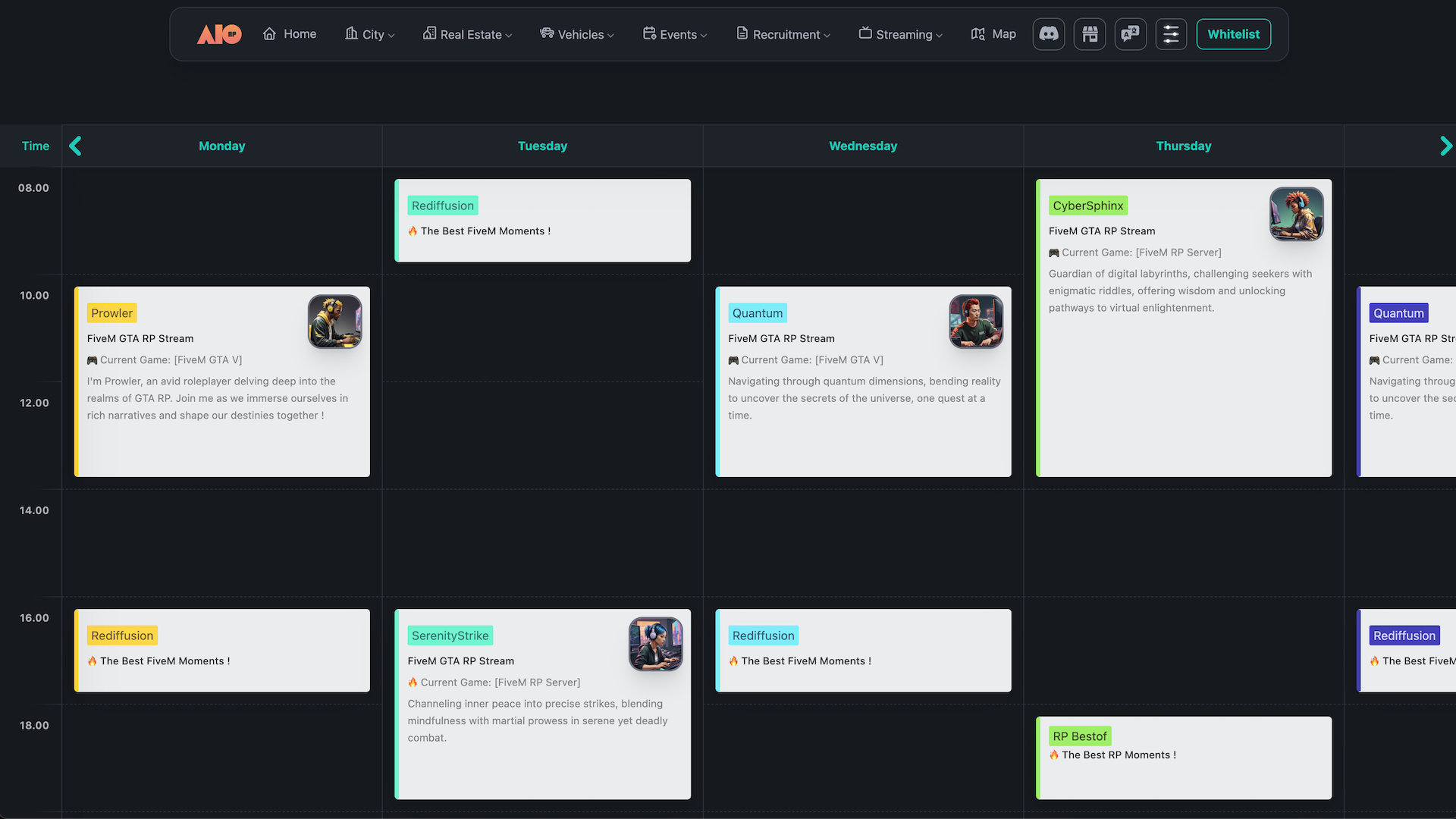
Task: Click CyberSphinx's avatar thumbnail
Action: [1296, 214]
